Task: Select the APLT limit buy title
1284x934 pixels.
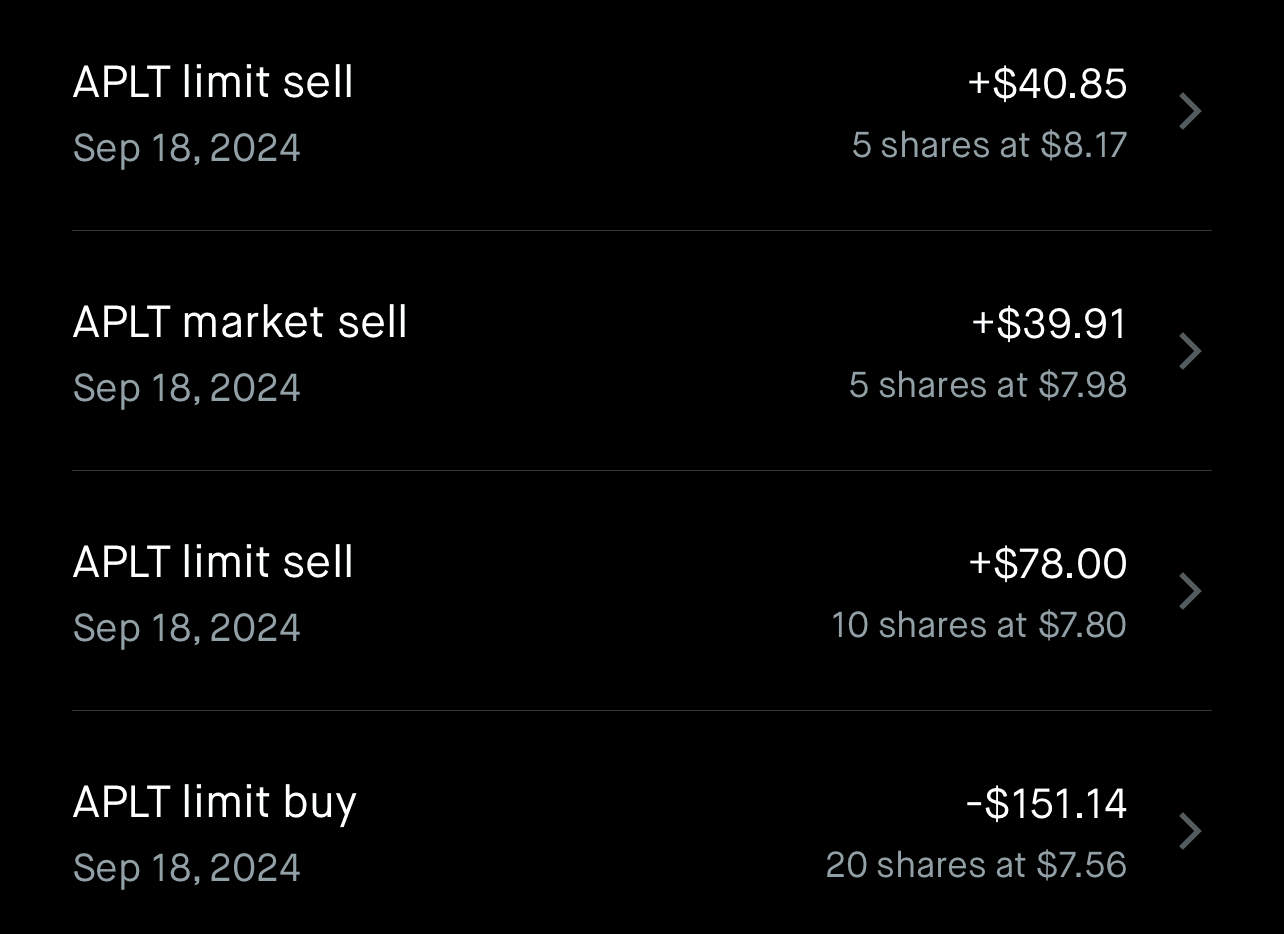Action: point(215,802)
